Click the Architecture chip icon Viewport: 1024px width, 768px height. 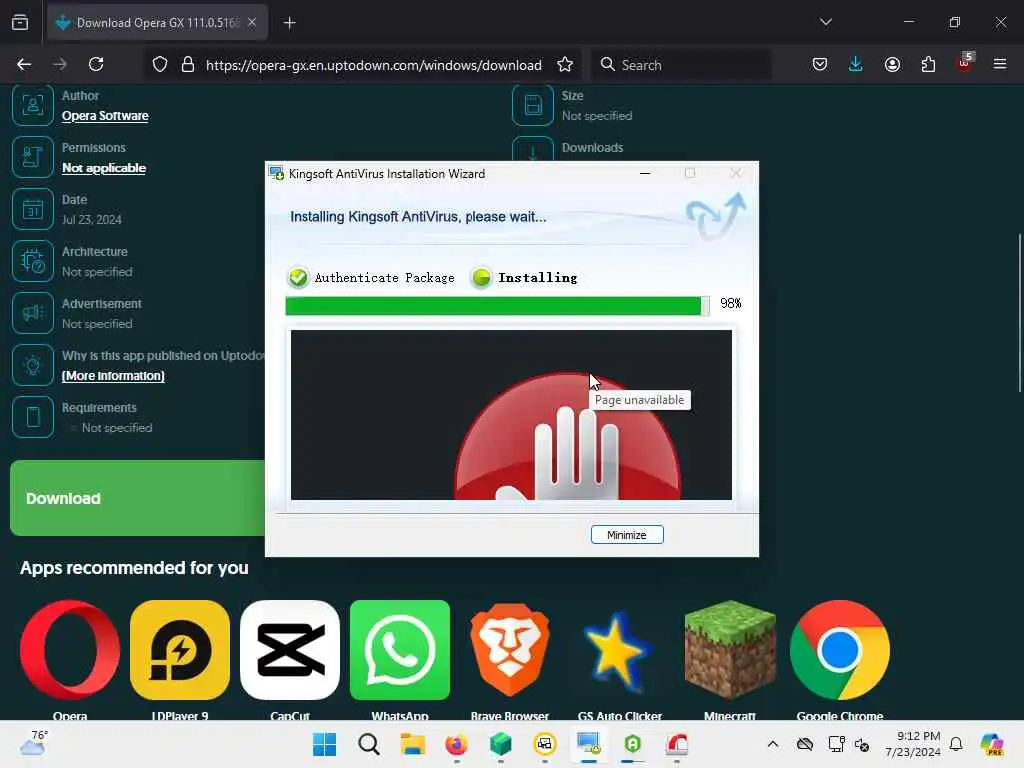tap(33, 261)
